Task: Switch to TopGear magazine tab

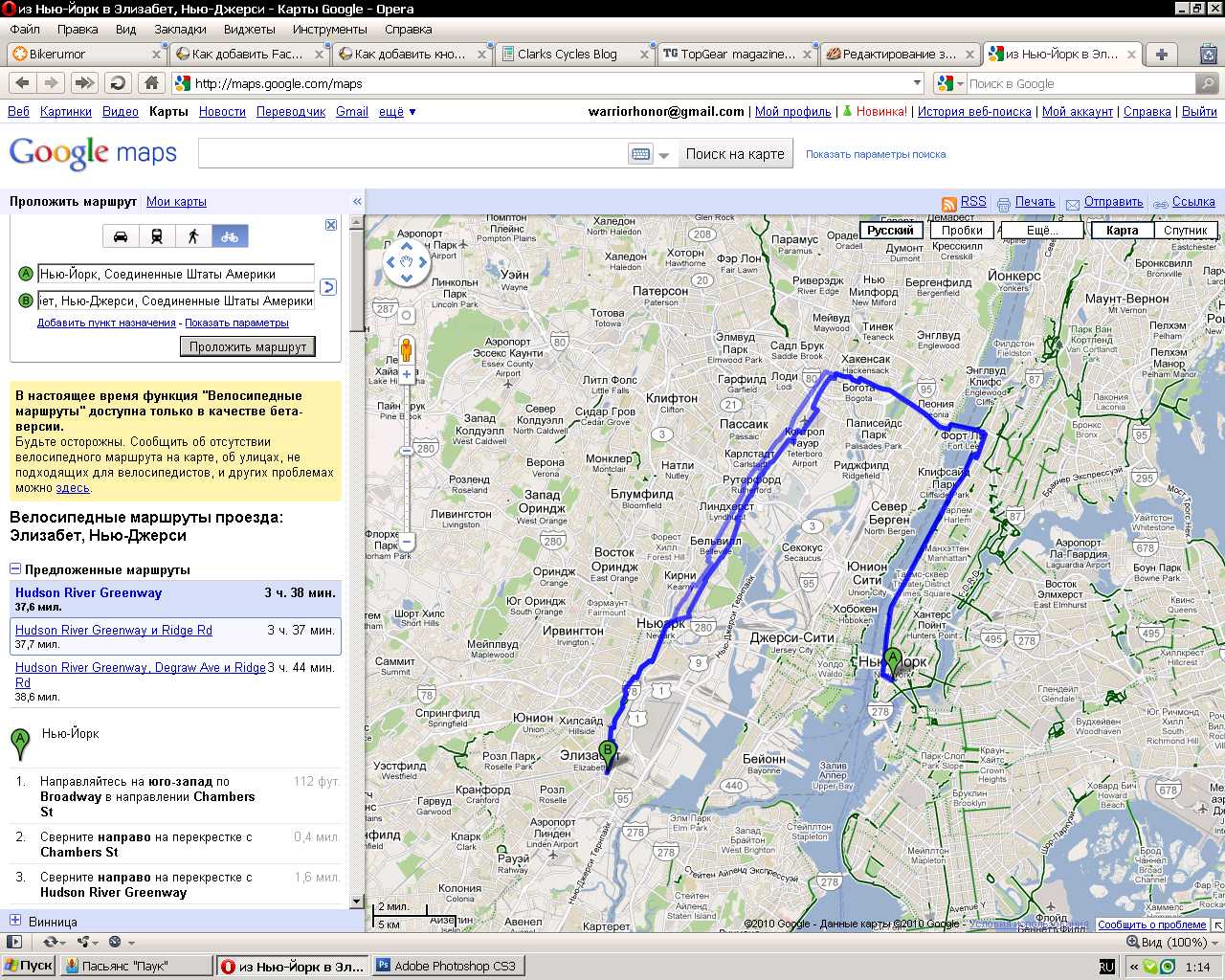Action: [738, 55]
